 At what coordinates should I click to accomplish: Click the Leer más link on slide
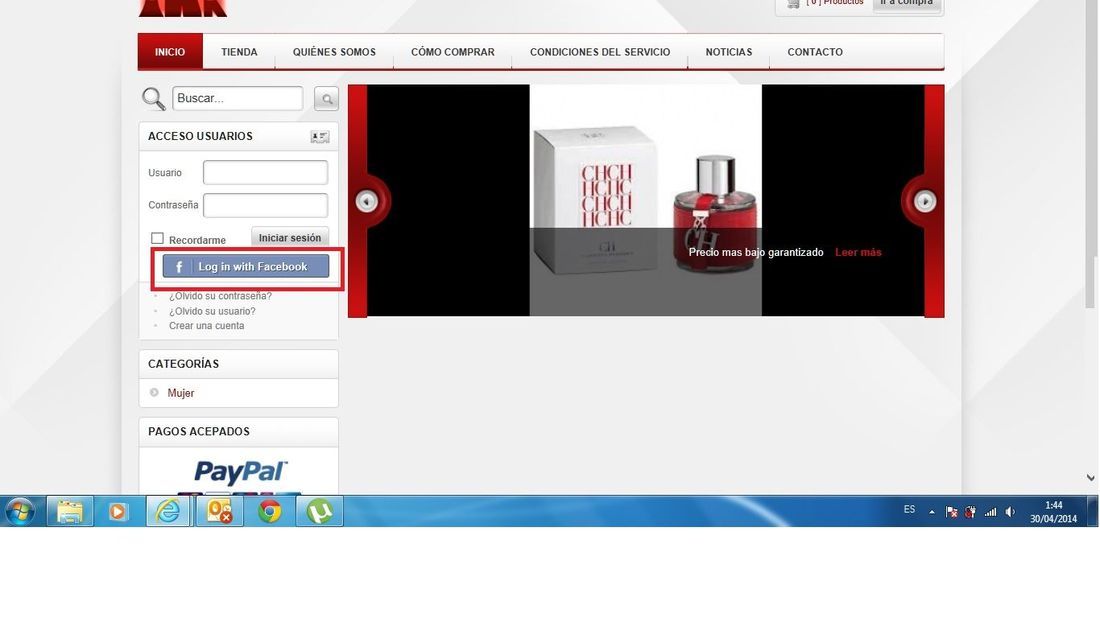(858, 253)
